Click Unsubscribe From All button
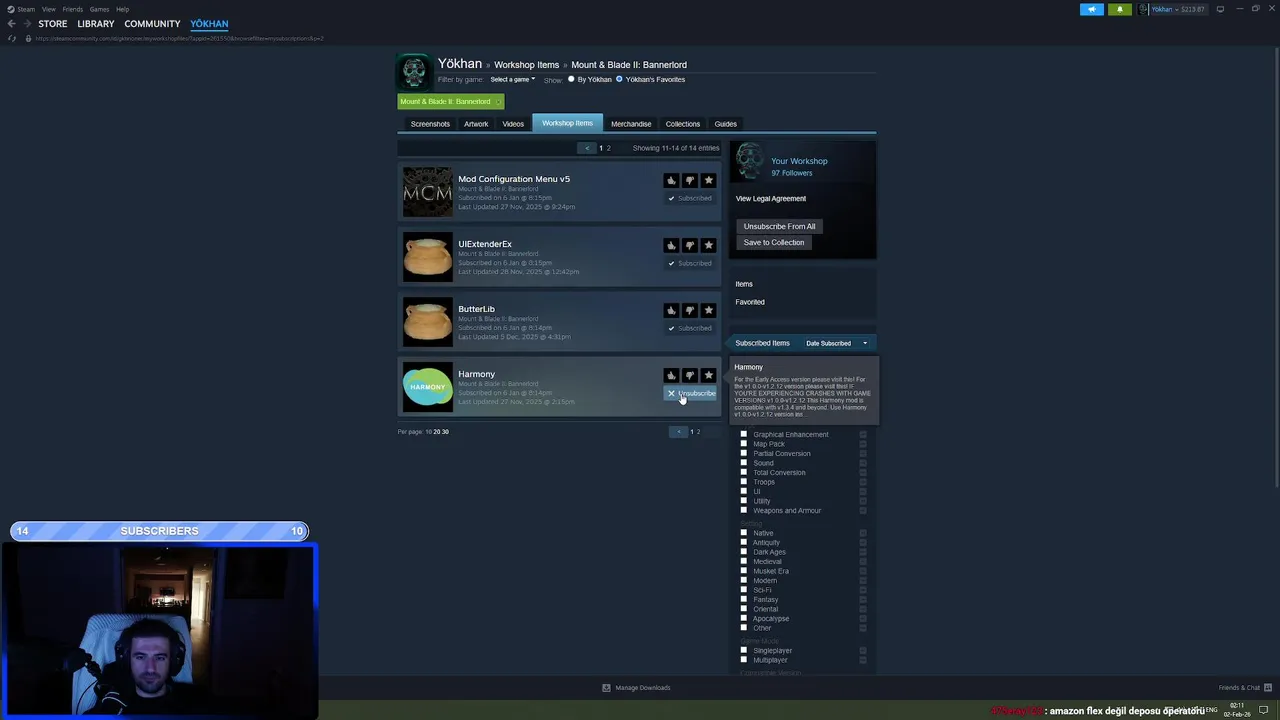This screenshot has height=720, width=1280. (779, 226)
